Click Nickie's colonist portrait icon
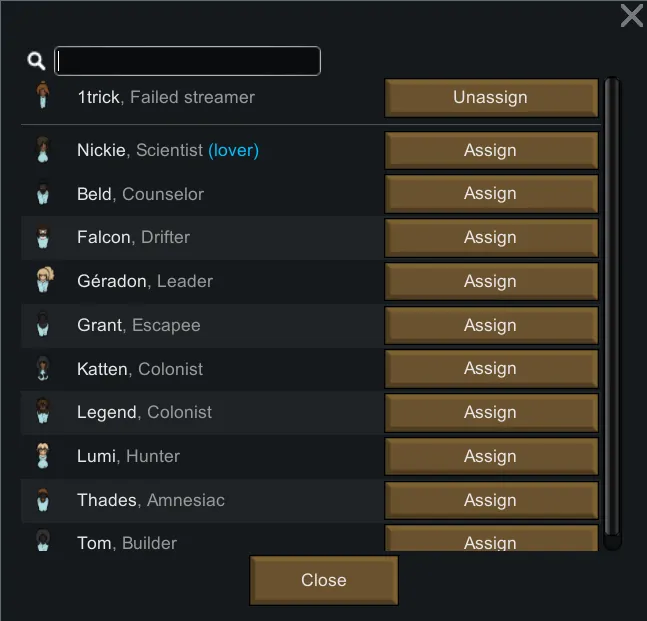 [42, 150]
